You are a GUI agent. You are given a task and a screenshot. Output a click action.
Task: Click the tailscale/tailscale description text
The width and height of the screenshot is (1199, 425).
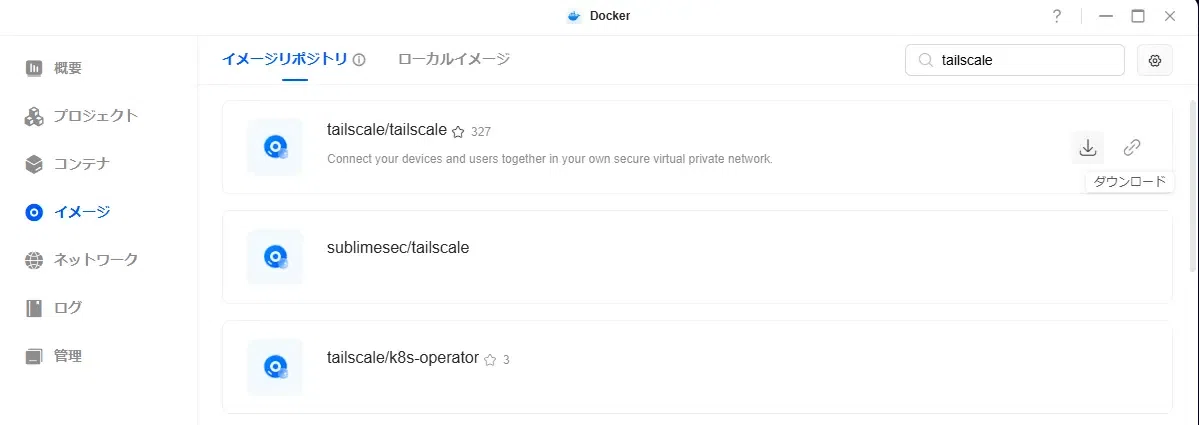point(550,160)
